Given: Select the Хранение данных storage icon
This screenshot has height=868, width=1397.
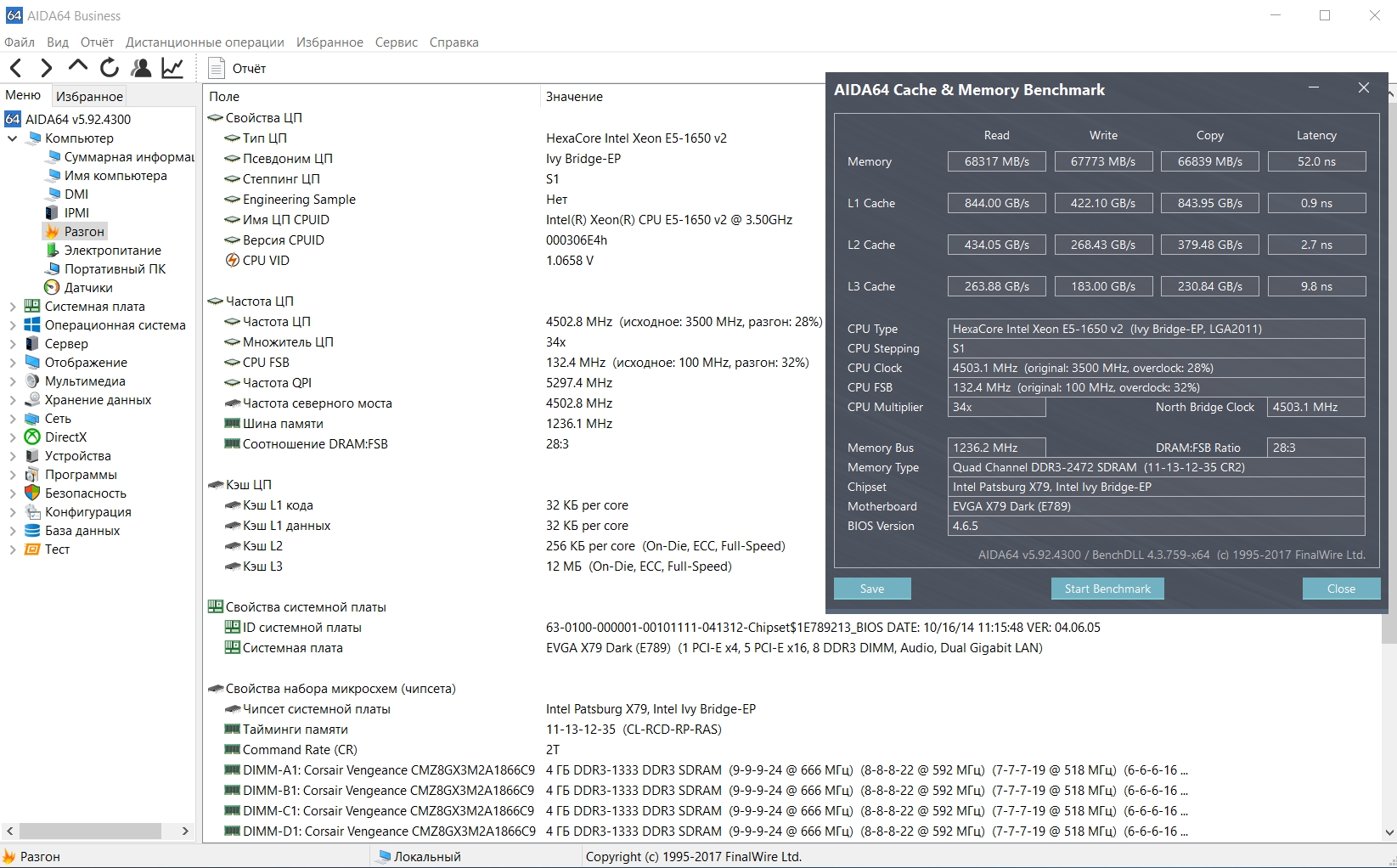Looking at the screenshot, I should point(32,399).
